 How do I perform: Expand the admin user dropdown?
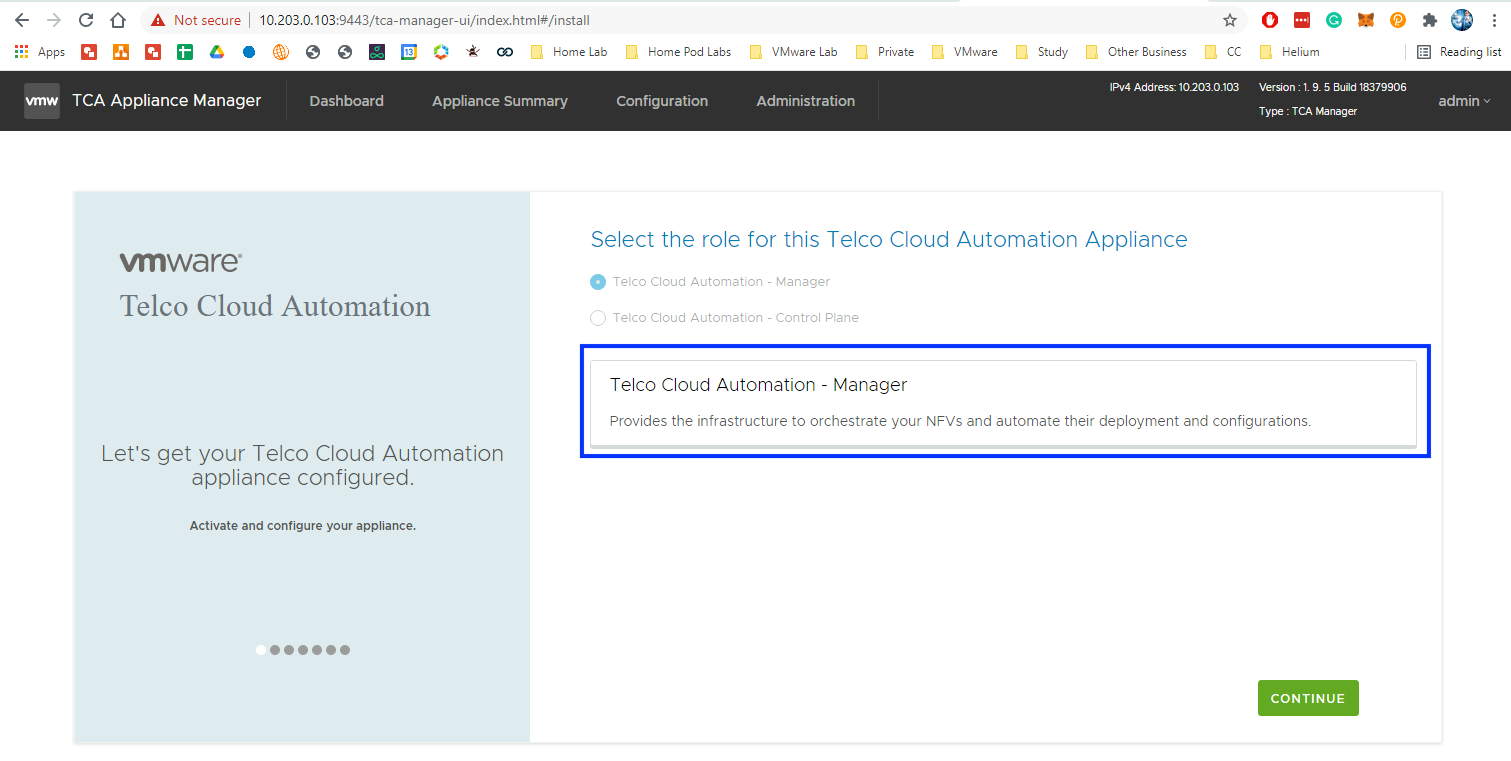[x=1464, y=101]
